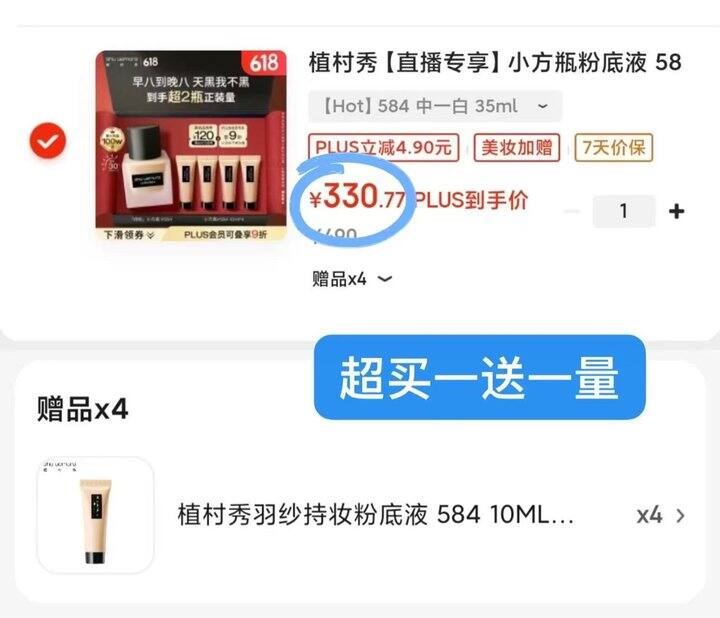Screen dimensions: 720x618
Task: Tap the 618 badge on the product image
Action: (x=264, y=63)
